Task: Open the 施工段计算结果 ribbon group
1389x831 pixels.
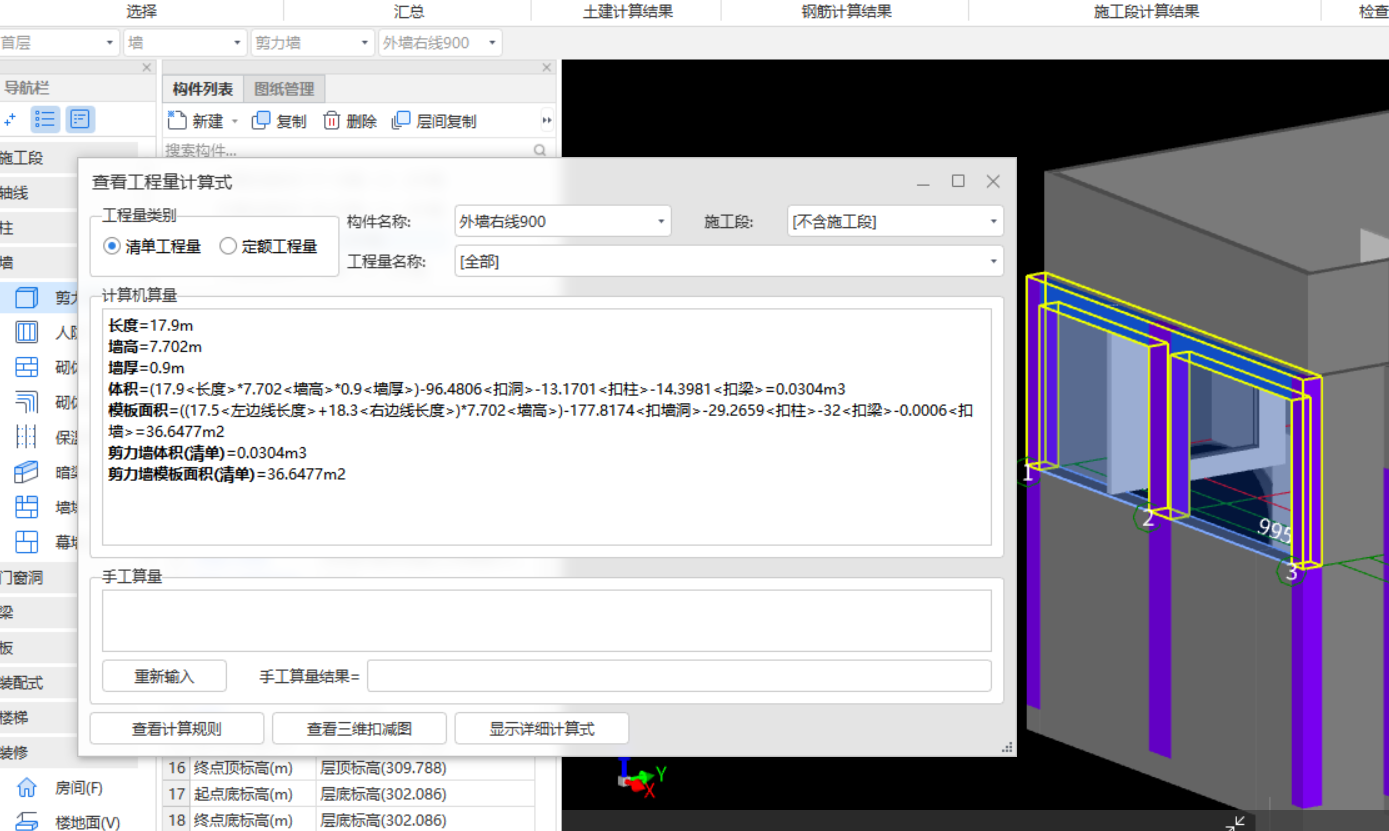Action: (1146, 12)
